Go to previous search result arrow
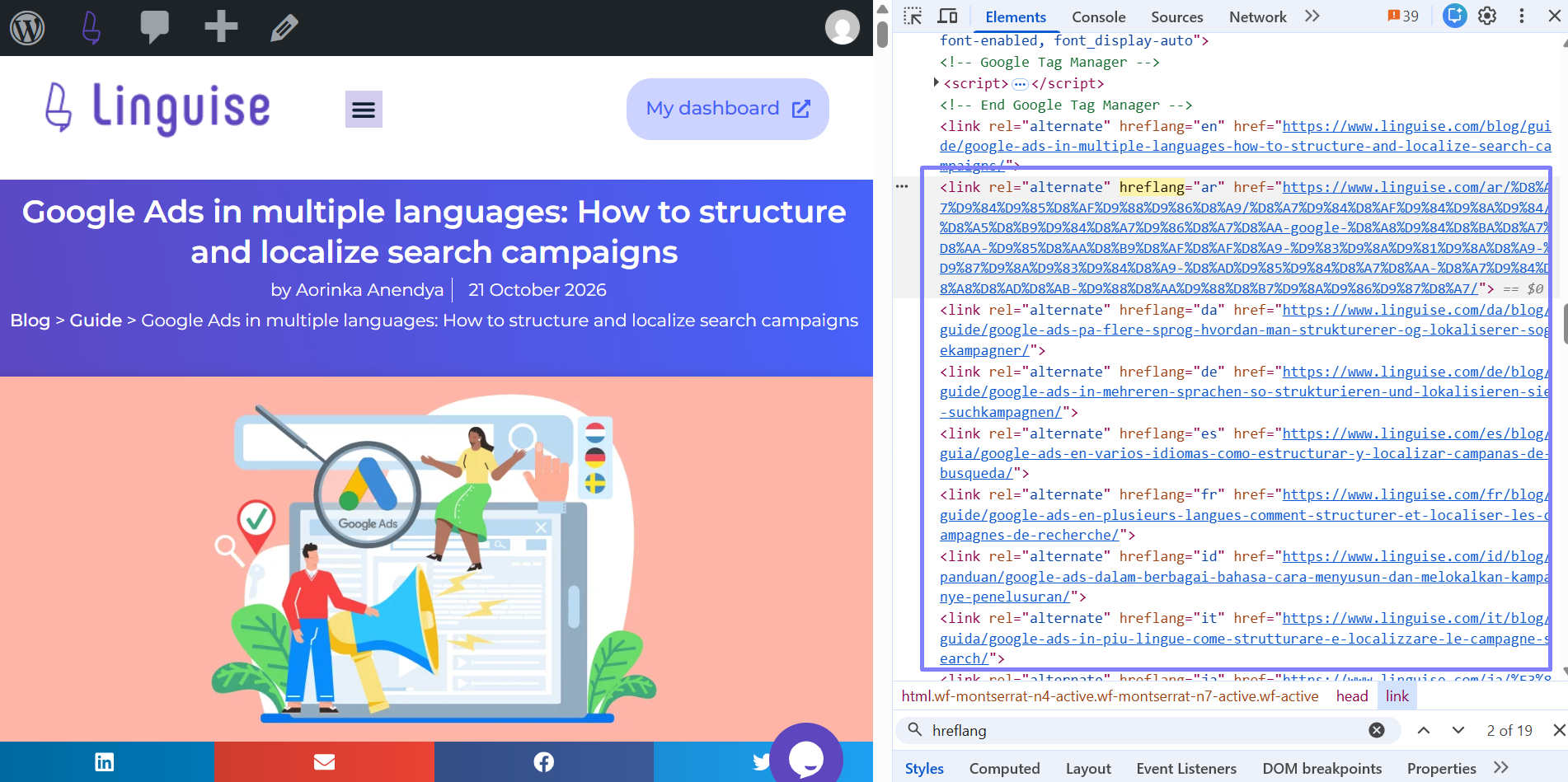This screenshot has height=782, width=1568. click(x=1424, y=730)
